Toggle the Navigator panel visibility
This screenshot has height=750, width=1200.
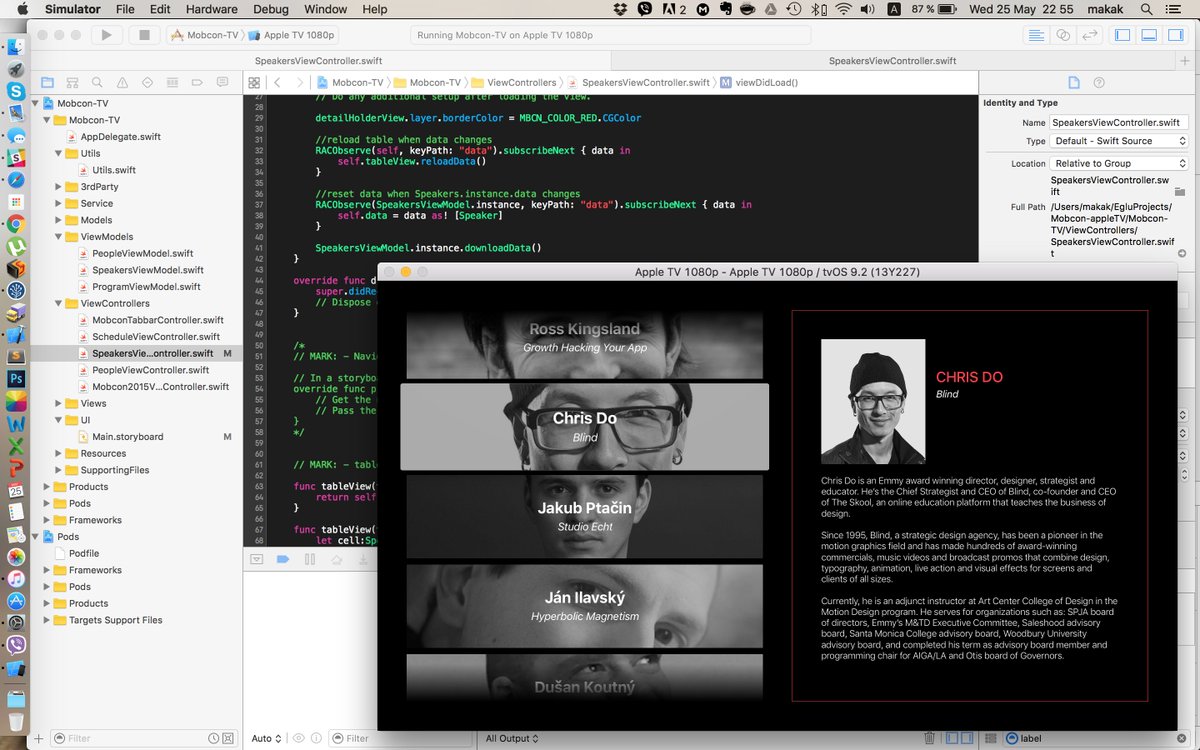(x=1122, y=35)
